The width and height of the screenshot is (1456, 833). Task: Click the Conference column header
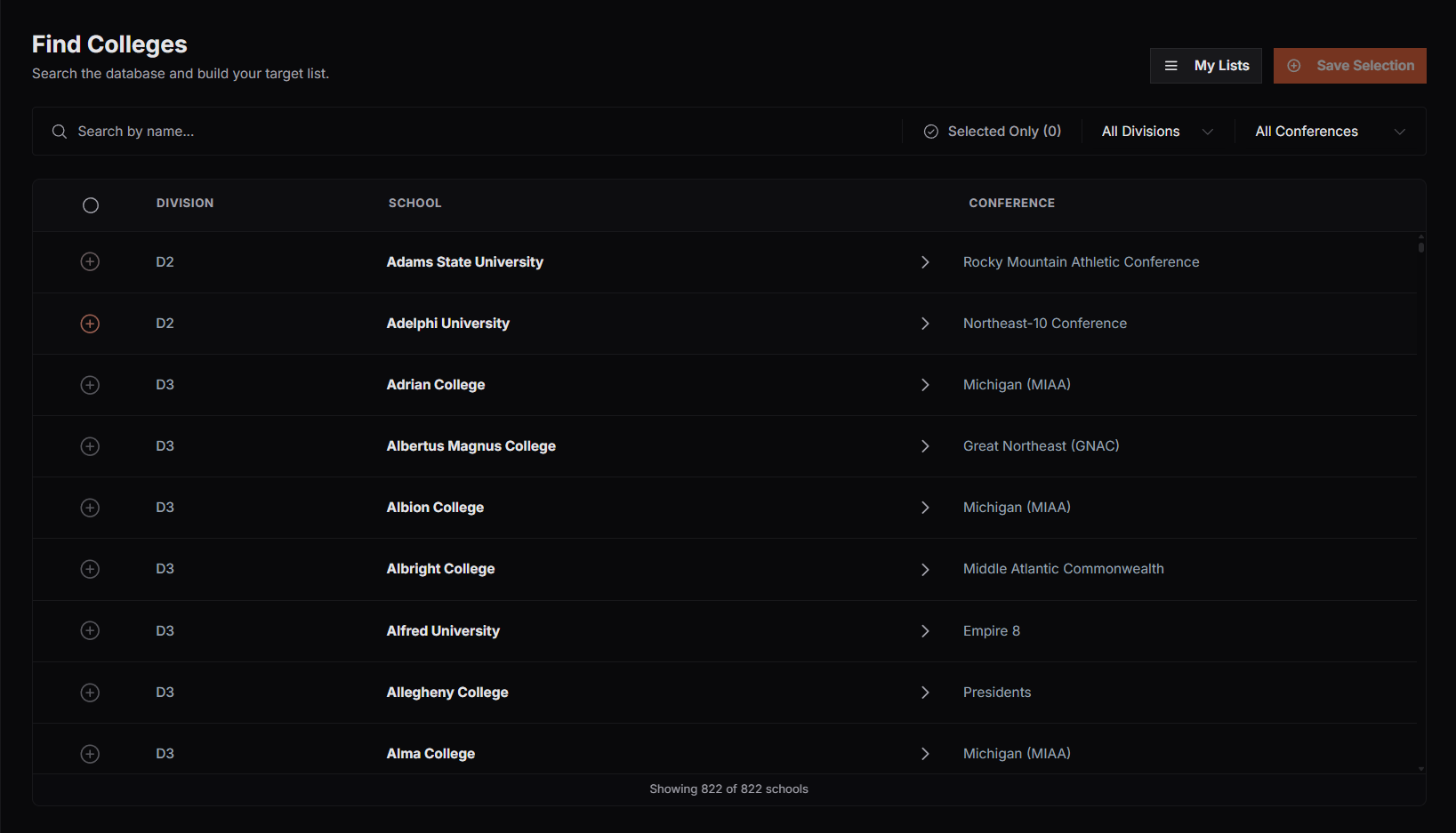[1011, 204]
